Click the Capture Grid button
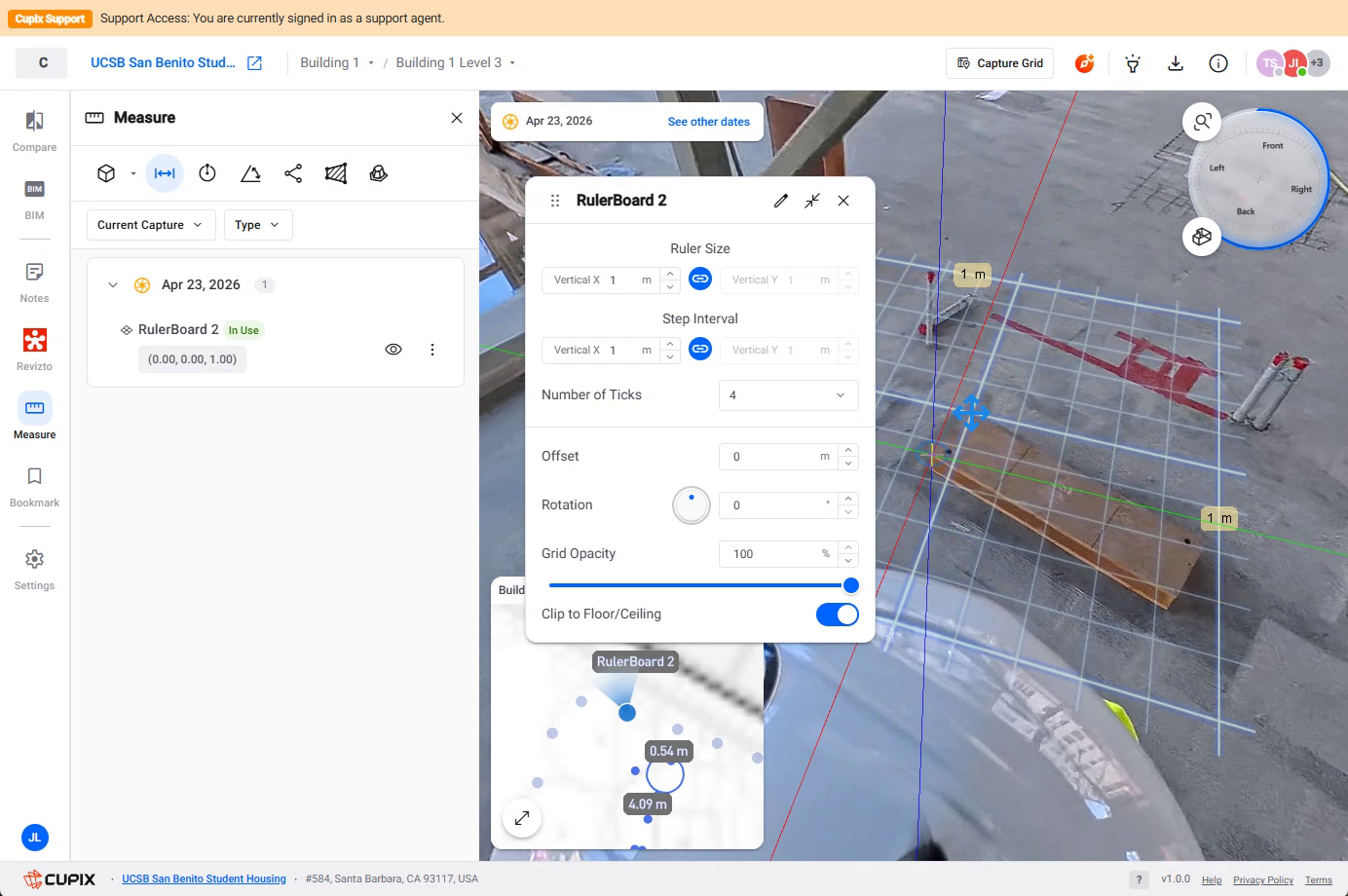 (x=999, y=63)
